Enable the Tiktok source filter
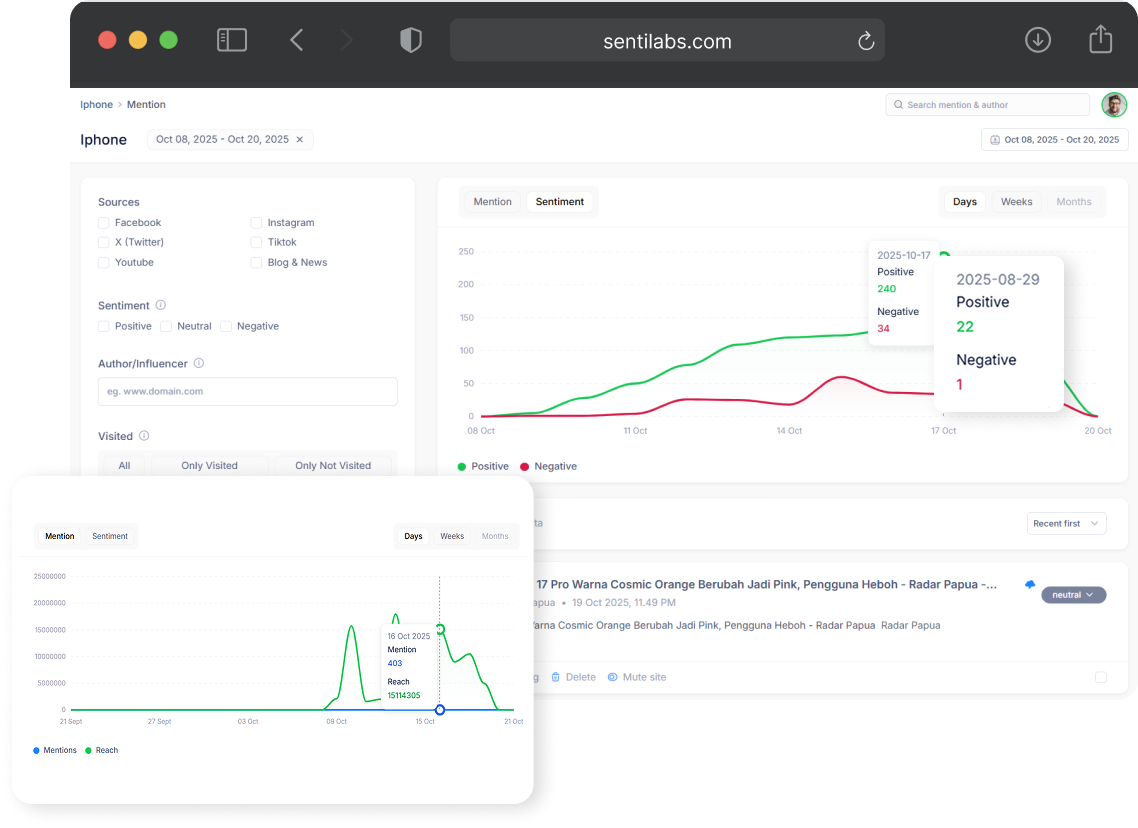1138x828 pixels. pyautogui.click(x=256, y=242)
